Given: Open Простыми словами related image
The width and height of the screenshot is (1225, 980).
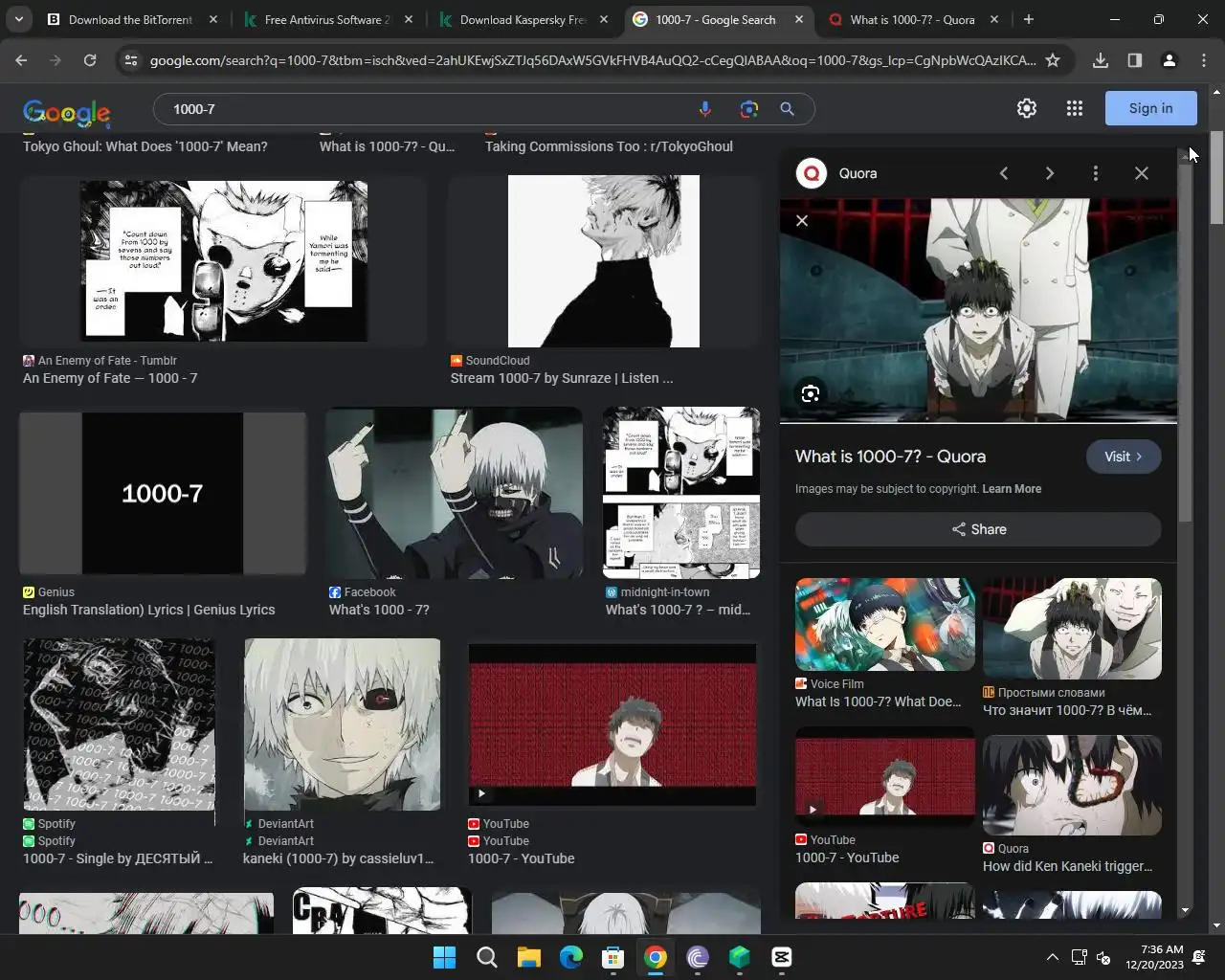Looking at the screenshot, I should click(x=1072, y=629).
